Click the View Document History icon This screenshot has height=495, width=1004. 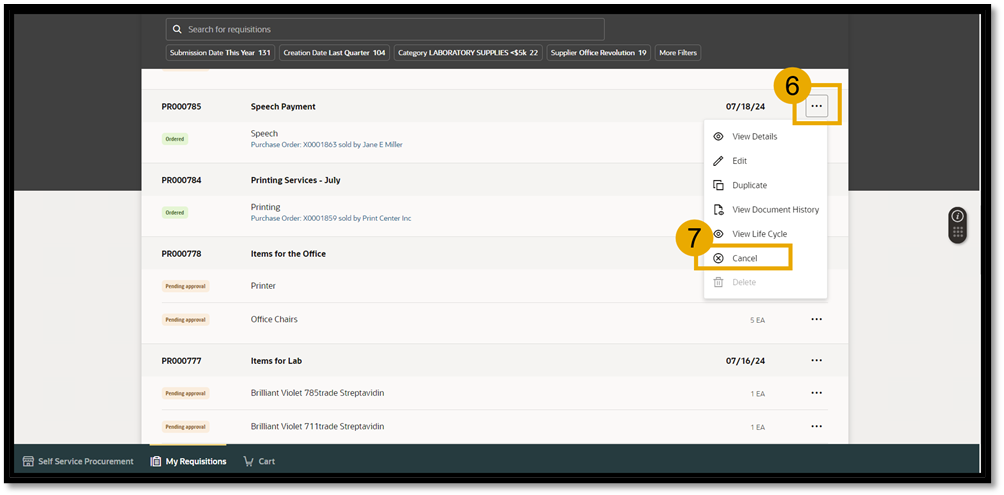(x=718, y=210)
